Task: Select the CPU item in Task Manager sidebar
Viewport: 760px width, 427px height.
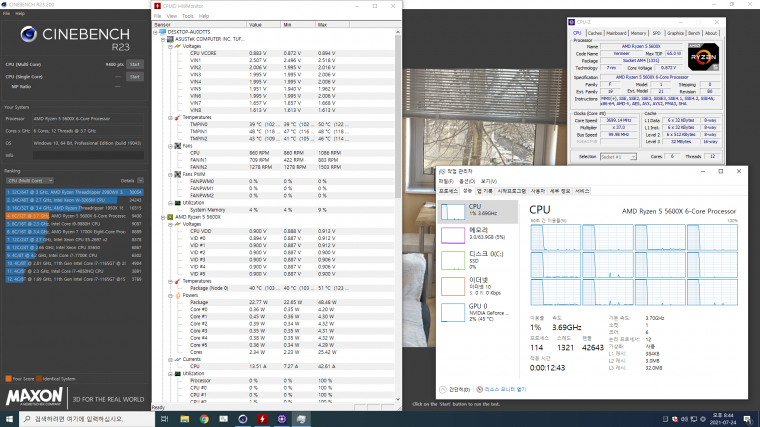Action: coord(478,211)
